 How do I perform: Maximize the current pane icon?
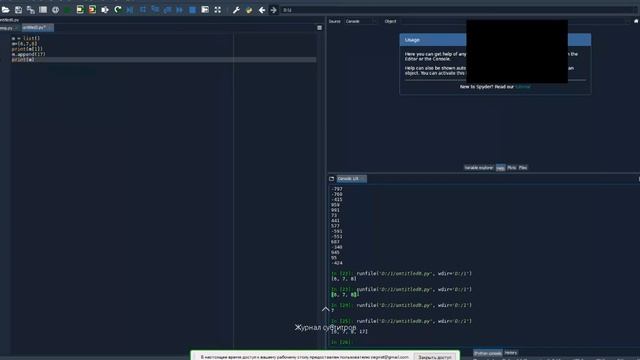[x=205, y=9]
